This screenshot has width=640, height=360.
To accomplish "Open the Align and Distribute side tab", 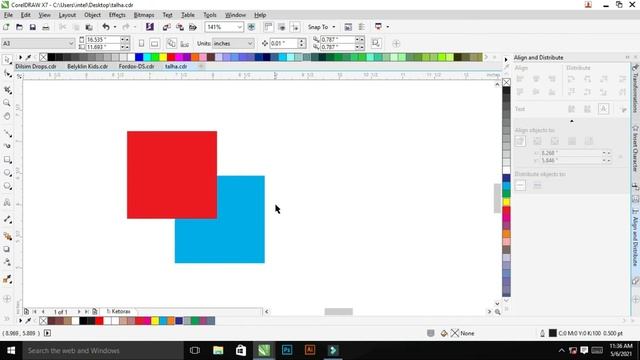I will click(635, 238).
